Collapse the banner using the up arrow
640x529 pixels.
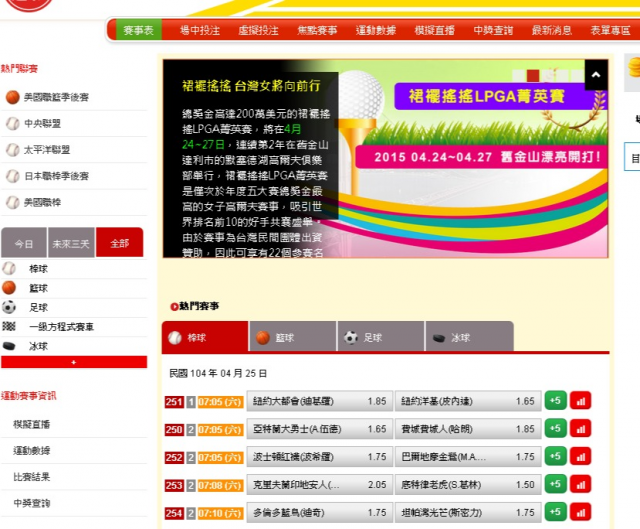(596, 75)
